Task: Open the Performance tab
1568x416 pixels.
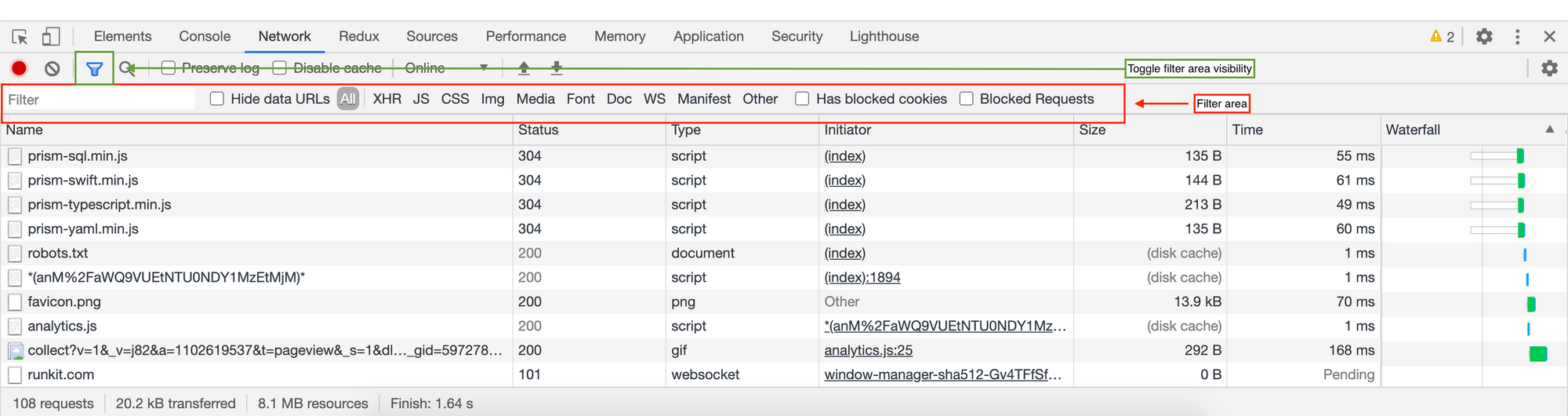Action: tap(525, 36)
